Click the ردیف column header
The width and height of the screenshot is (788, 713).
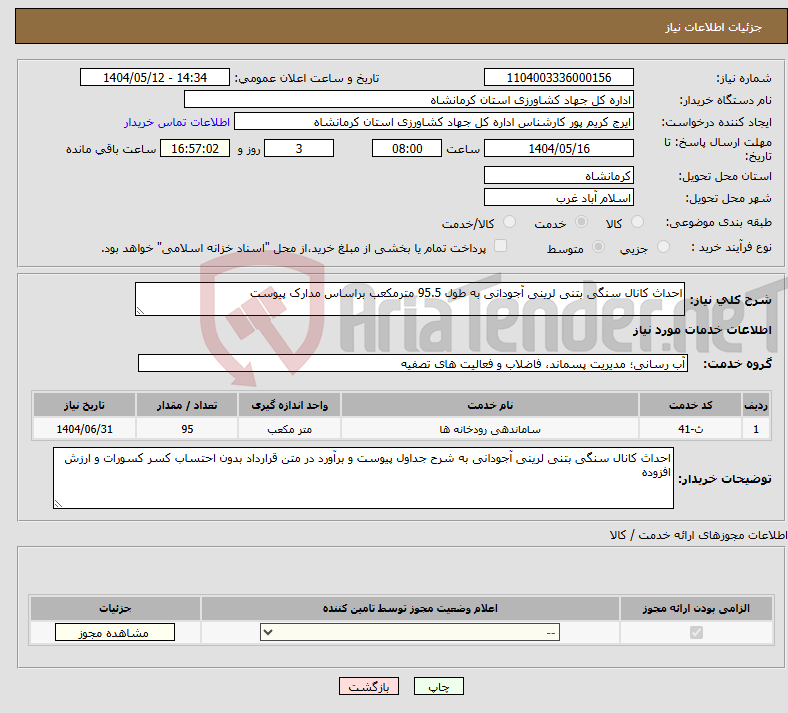click(756, 405)
